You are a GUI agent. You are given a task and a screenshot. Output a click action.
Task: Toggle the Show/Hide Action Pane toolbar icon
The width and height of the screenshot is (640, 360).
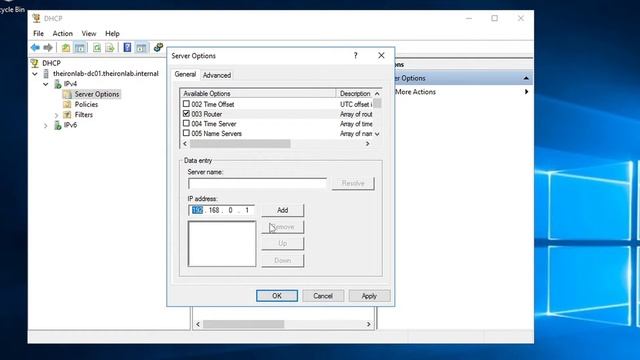(x=141, y=48)
